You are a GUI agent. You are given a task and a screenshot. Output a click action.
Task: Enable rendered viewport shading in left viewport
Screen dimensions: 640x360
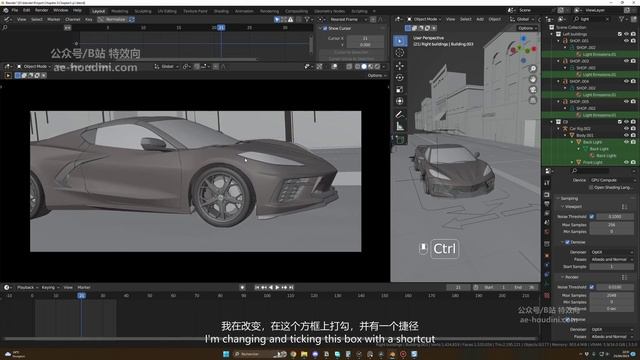(x=377, y=67)
